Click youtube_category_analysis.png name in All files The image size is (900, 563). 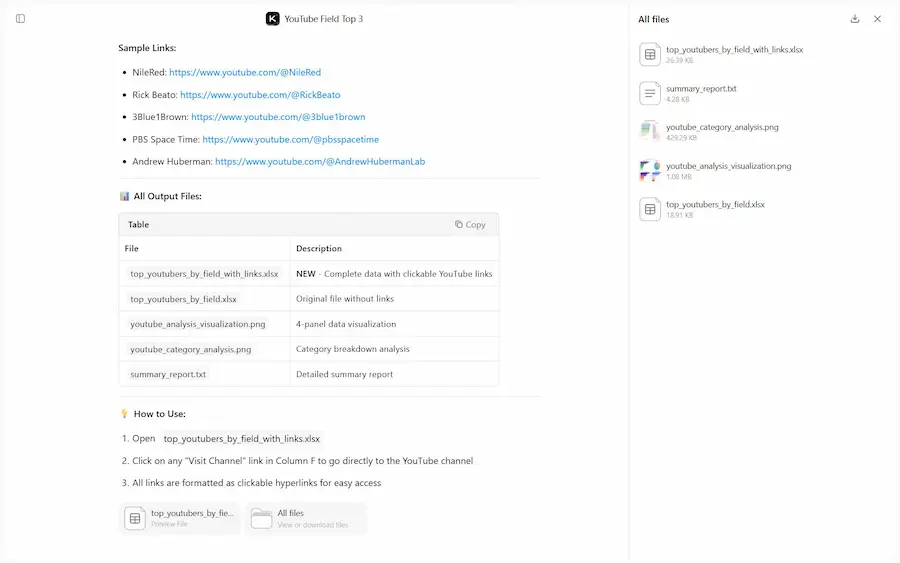(722, 127)
